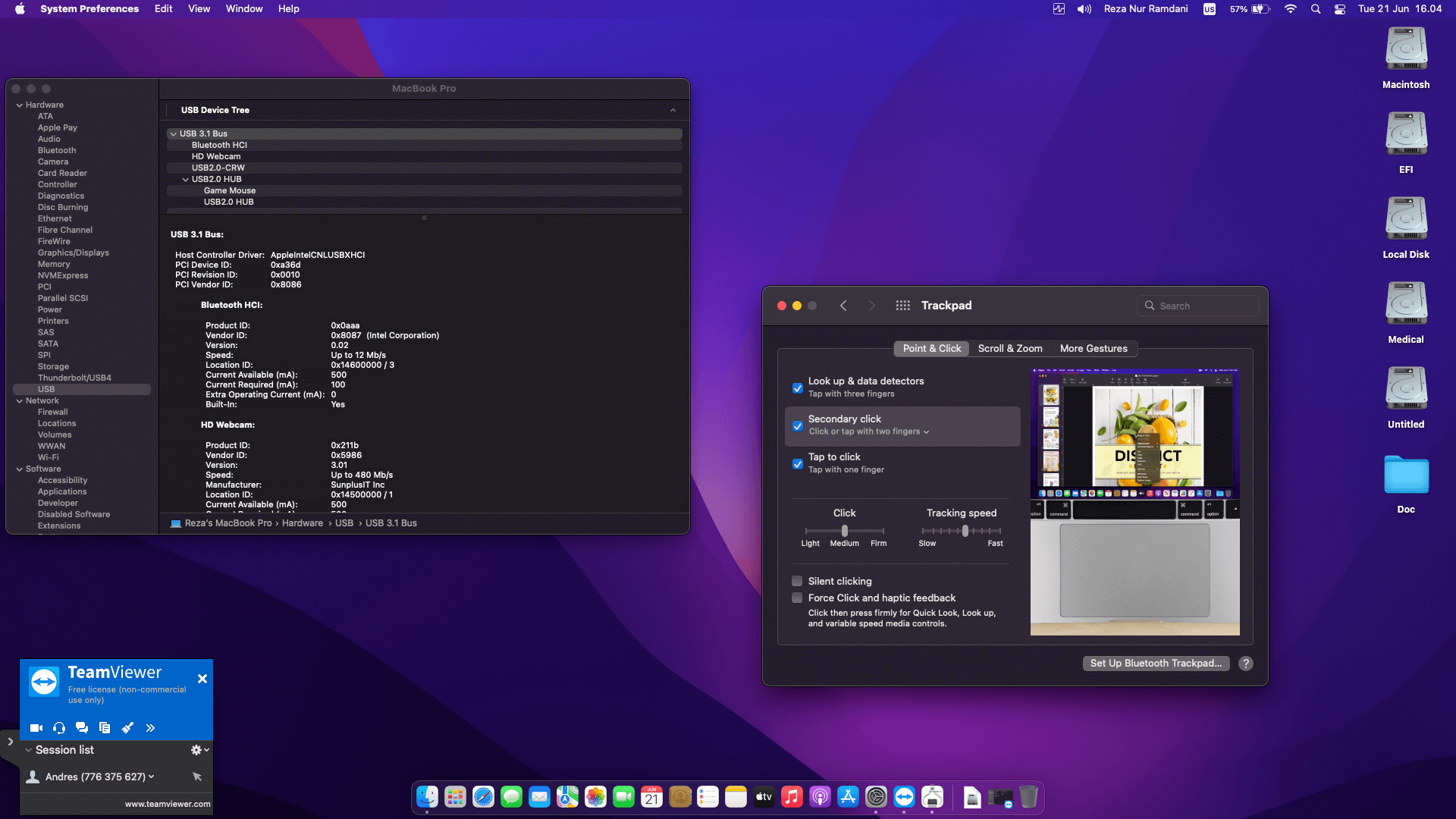Image resolution: width=1456 pixels, height=819 pixels.
Task: Collapse the Hardware section in the sidebar
Action: coord(20,105)
